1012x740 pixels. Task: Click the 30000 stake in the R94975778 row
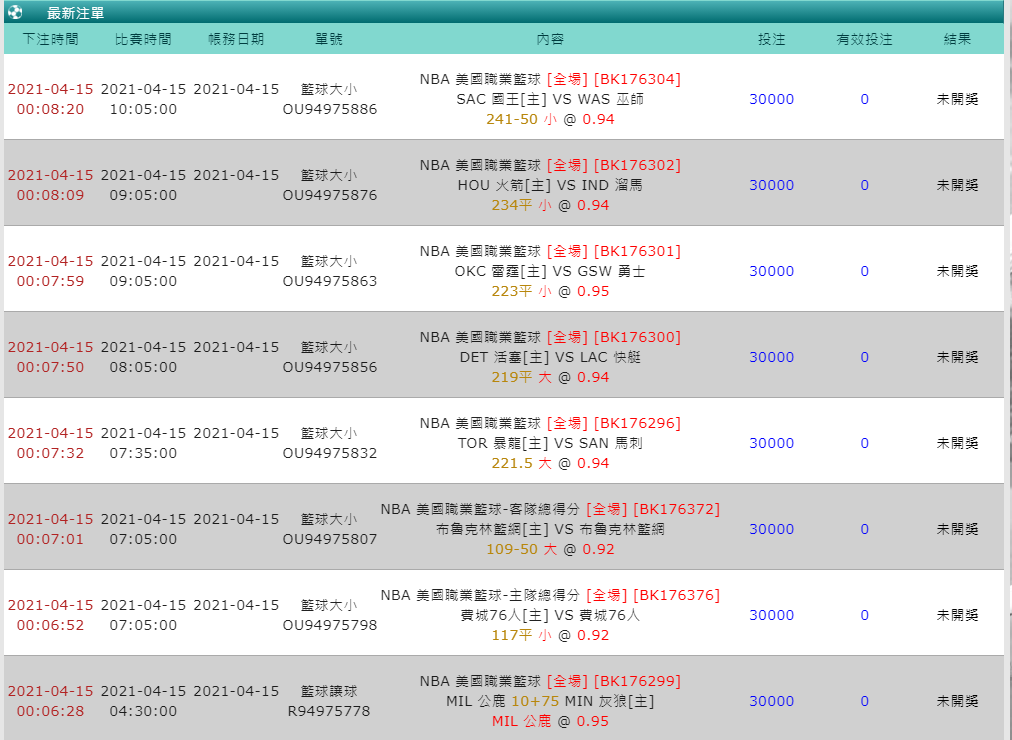point(772,701)
